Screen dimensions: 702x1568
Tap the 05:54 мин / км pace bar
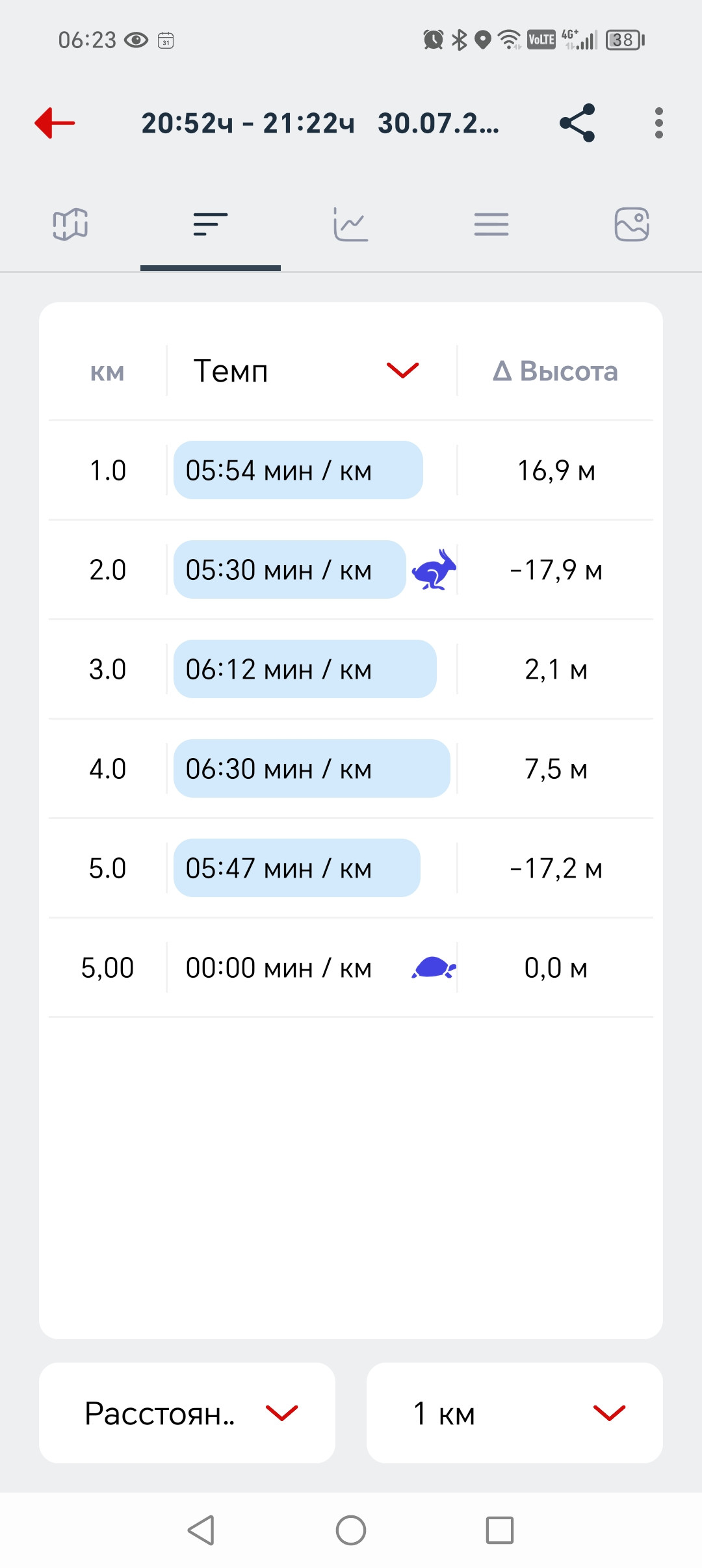click(298, 470)
